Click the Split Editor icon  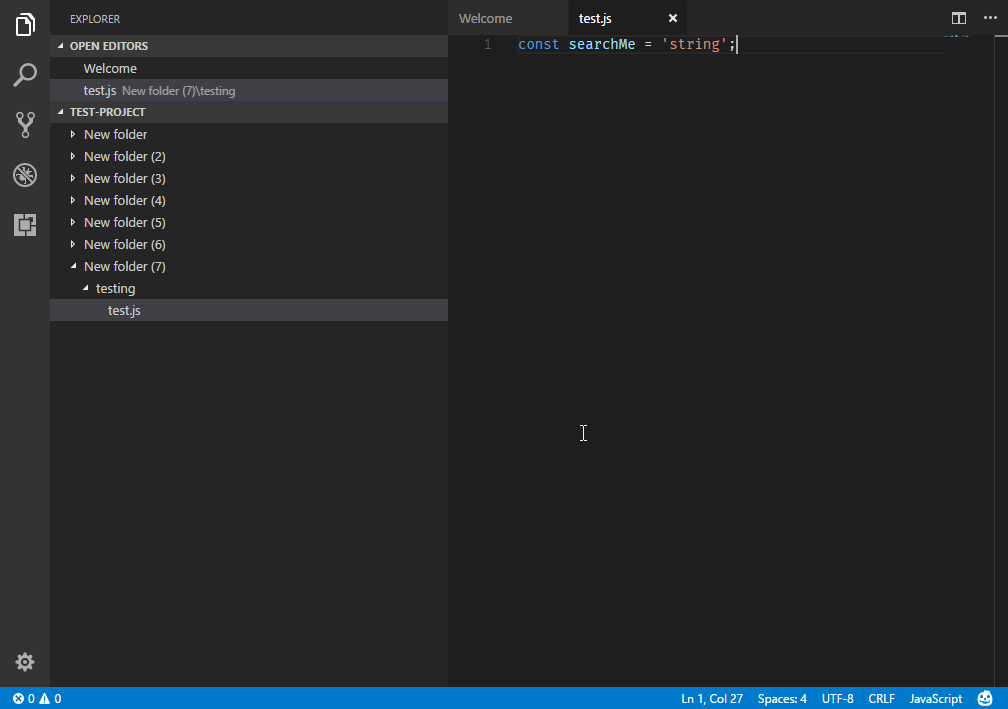click(x=958, y=18)
